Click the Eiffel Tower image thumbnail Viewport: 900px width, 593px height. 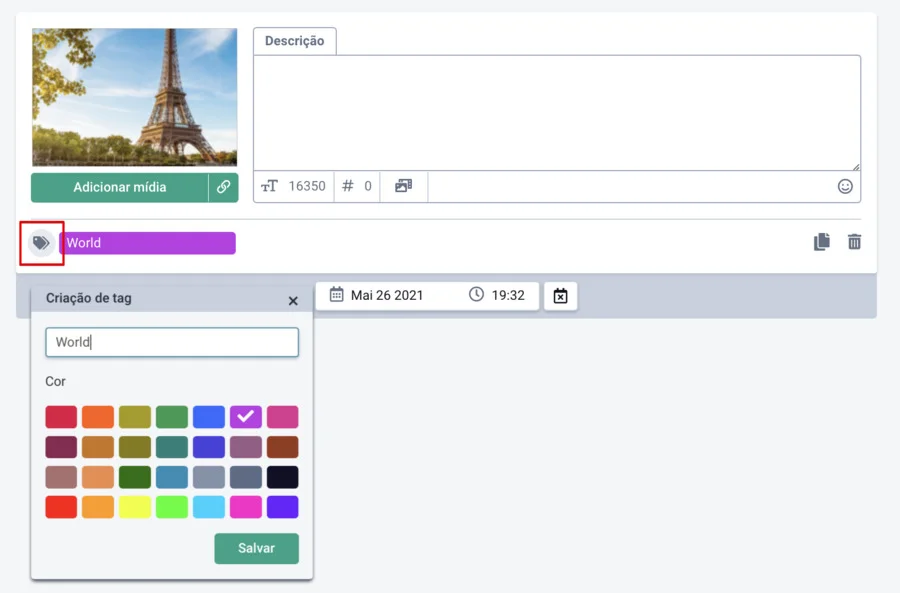point(135,97)
